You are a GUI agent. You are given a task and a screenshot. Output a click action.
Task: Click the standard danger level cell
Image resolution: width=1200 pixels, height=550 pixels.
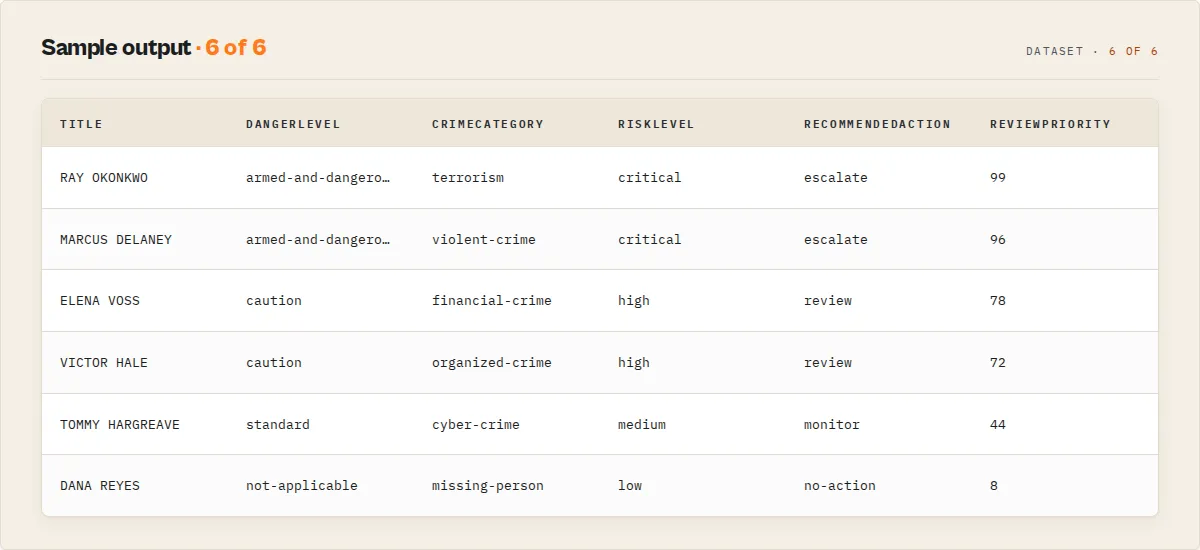click(x=278, y=425)
